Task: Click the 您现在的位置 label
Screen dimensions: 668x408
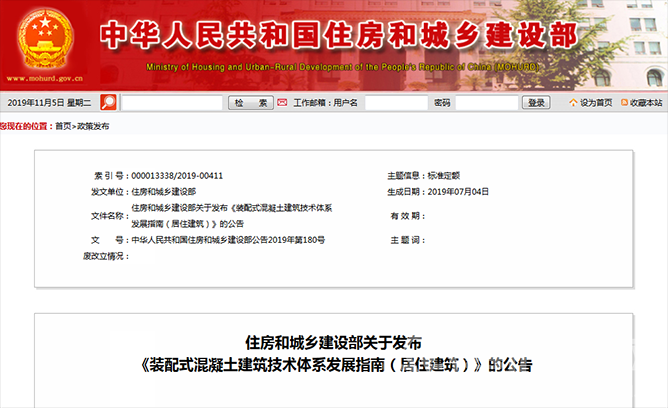Action: click(x=26, y=126)
